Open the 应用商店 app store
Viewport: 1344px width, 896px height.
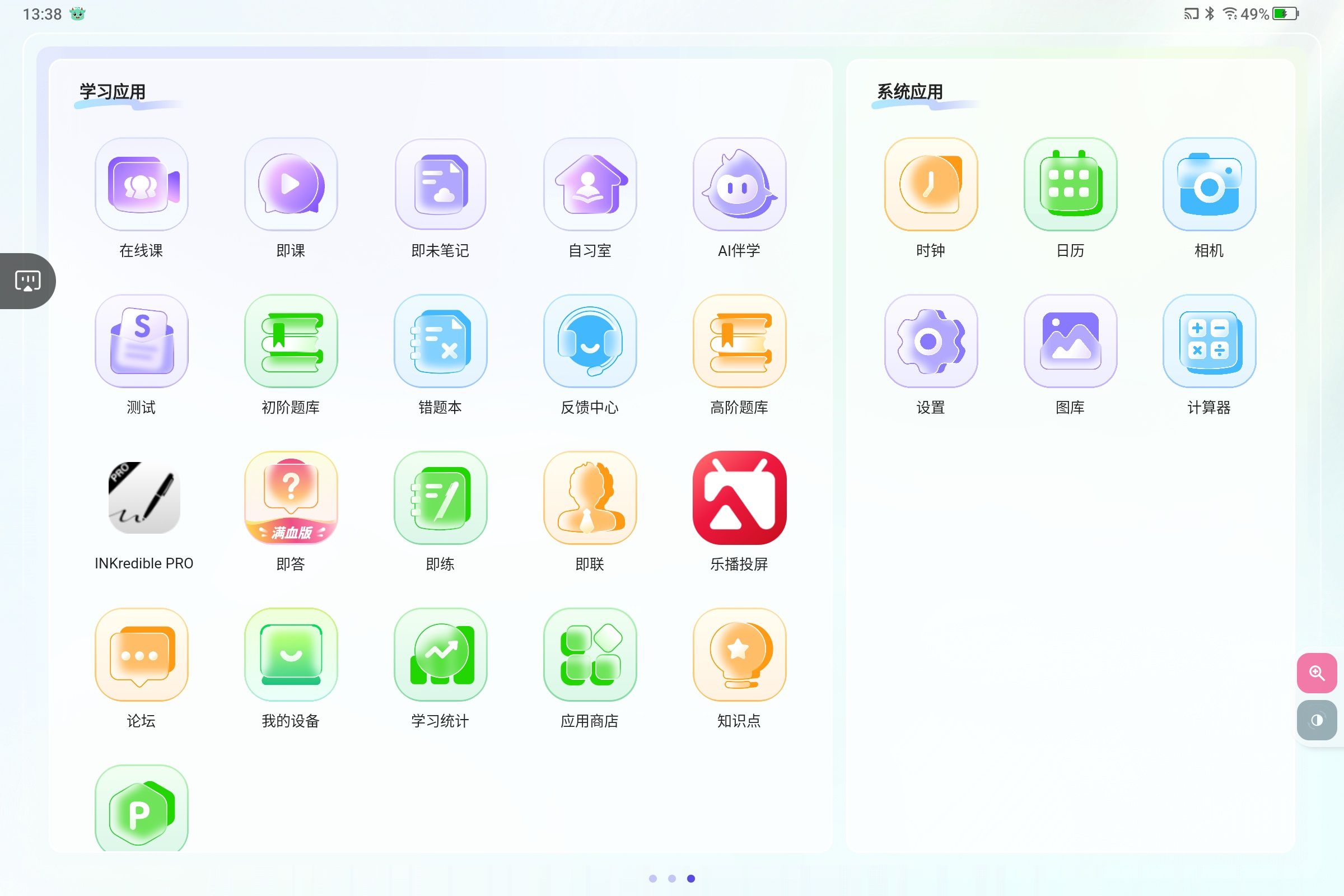pos(590,654)
